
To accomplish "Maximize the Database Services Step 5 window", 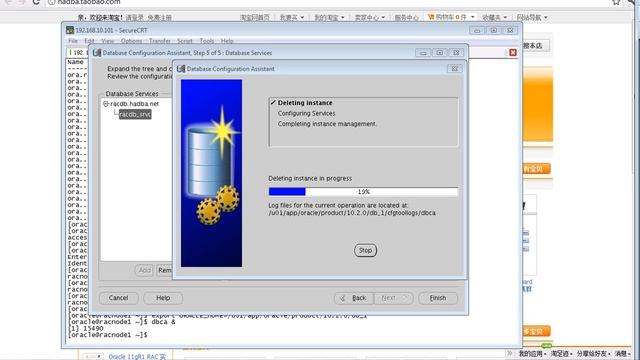I will 440,53.
